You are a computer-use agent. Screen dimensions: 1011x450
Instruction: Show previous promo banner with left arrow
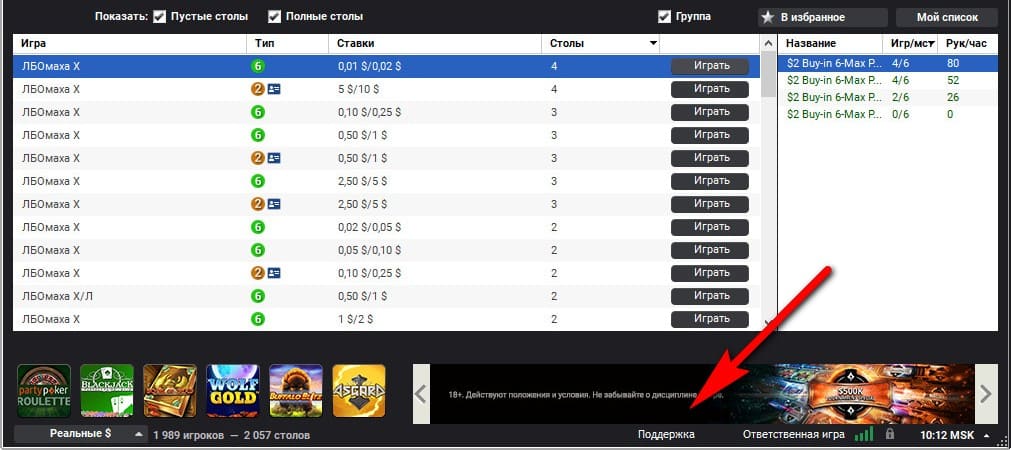click(421, 394)
